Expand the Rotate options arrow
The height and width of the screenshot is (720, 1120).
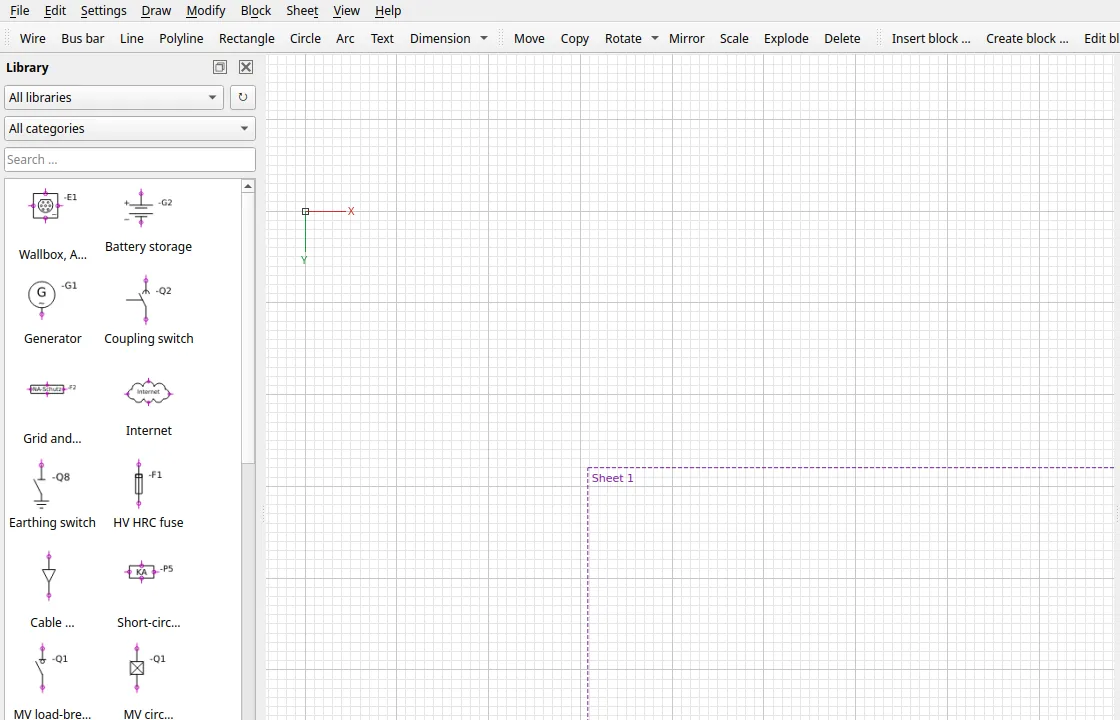coord(654,38)
